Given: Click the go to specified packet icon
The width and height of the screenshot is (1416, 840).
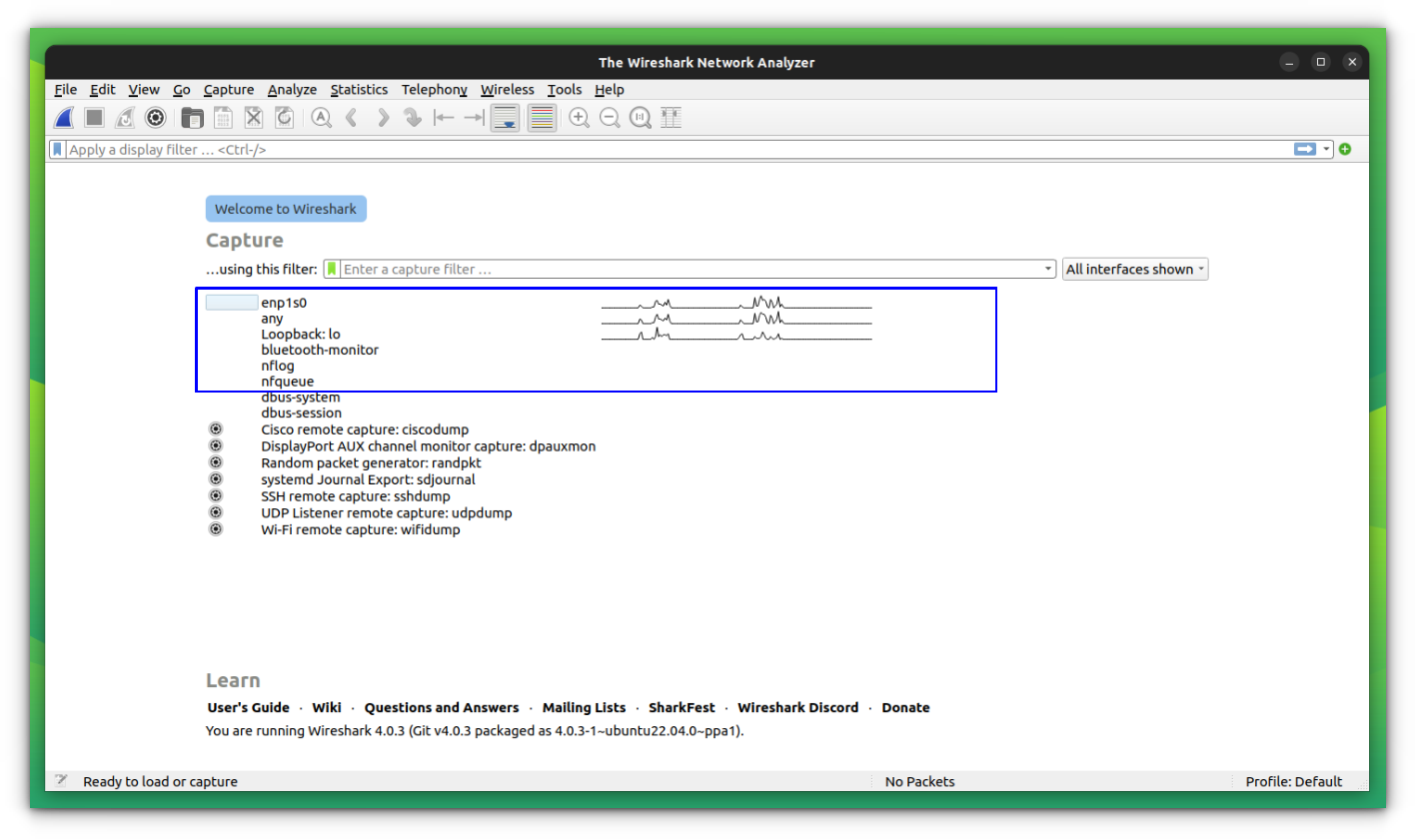Looking at the screenshot, I should click(413, 118).
